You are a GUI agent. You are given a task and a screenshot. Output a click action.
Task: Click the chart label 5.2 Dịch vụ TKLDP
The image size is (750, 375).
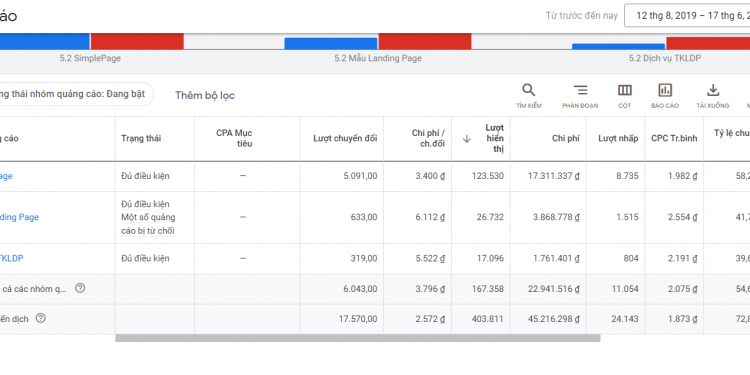click(665, 58)
